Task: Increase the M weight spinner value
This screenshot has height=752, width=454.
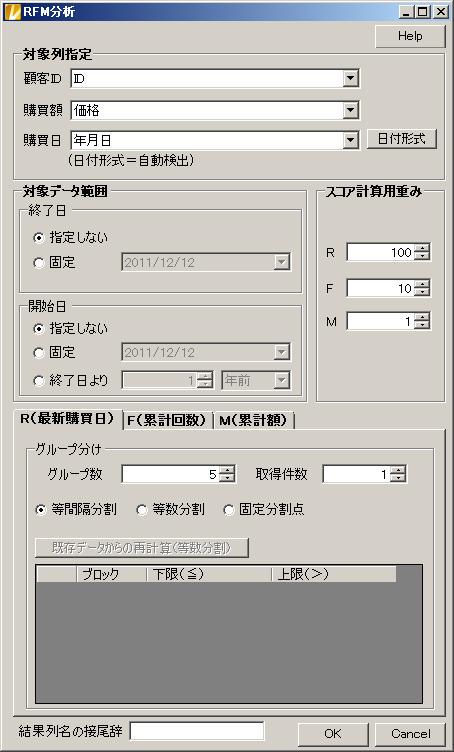Action: point(422,317)
